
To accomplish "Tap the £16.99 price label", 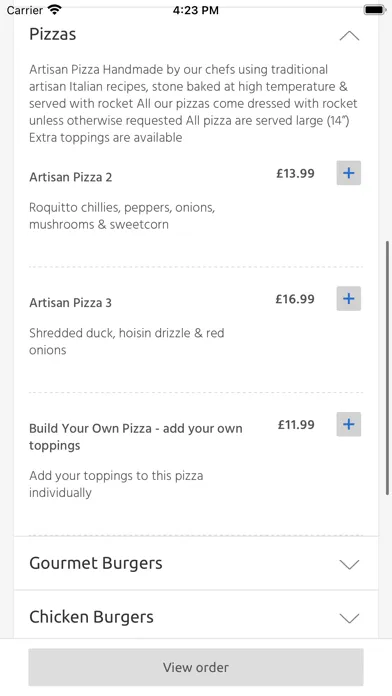I will coord(295,299).
